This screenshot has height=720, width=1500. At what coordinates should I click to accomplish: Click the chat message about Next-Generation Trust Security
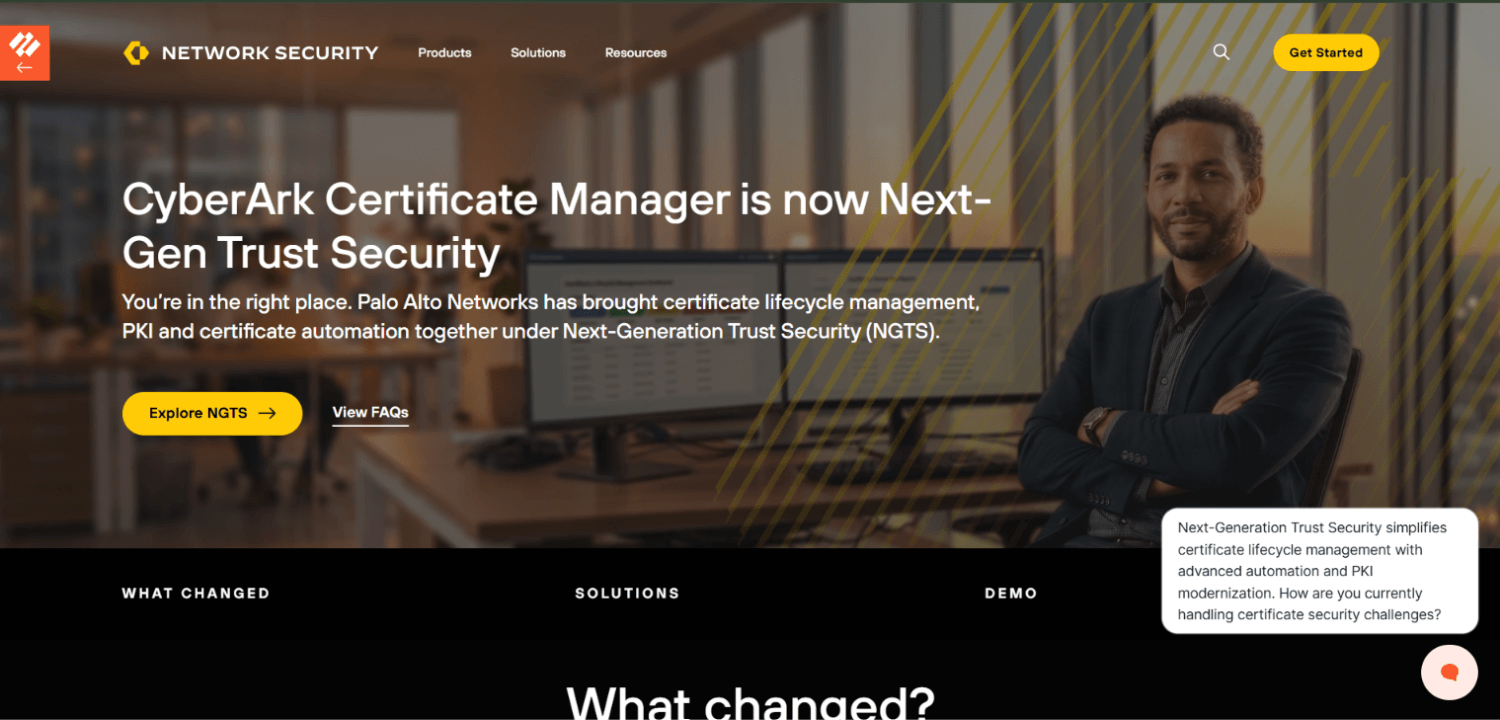tap(1320, 571)
